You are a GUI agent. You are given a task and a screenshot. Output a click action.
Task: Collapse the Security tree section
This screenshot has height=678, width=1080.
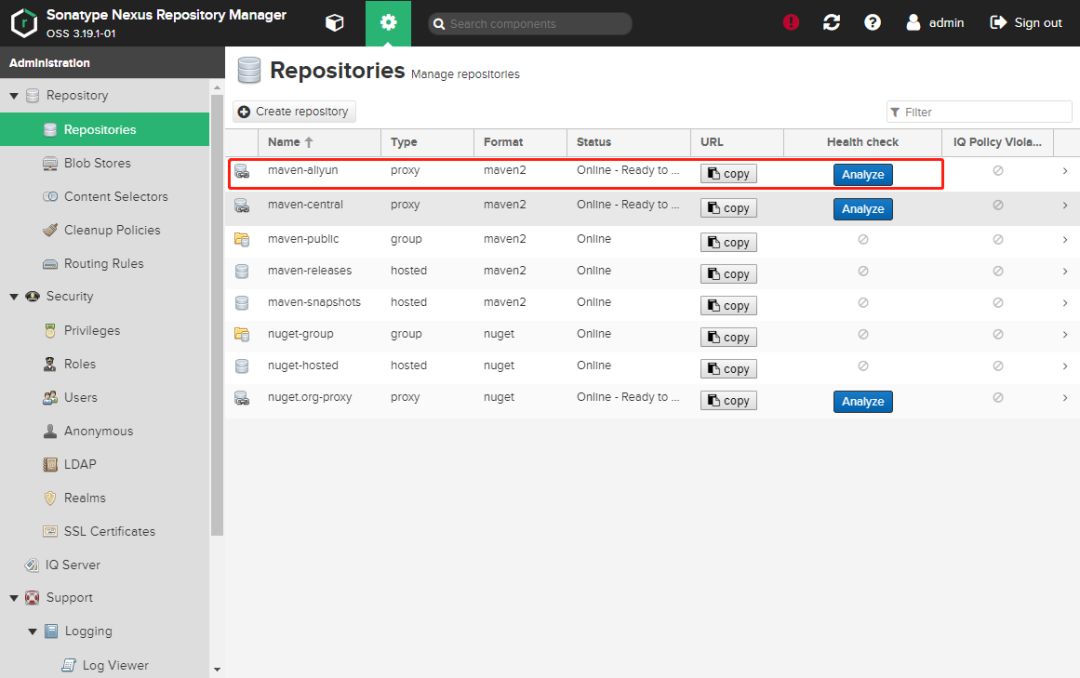pyautogui.click(x=14, y=297)
